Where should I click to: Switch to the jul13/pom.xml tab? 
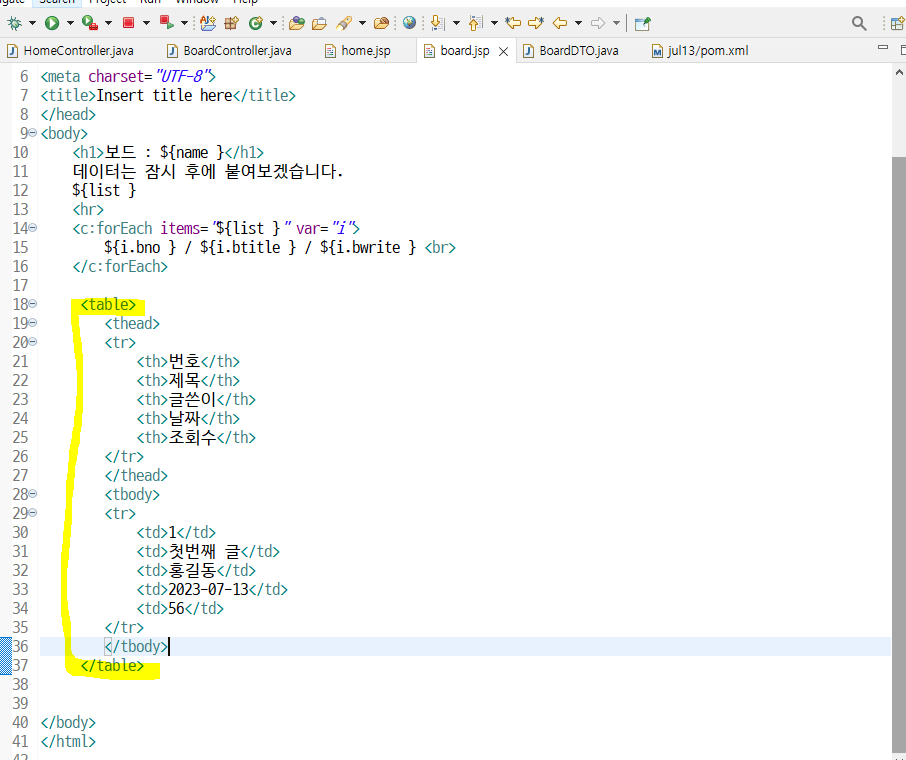(700, 51)
